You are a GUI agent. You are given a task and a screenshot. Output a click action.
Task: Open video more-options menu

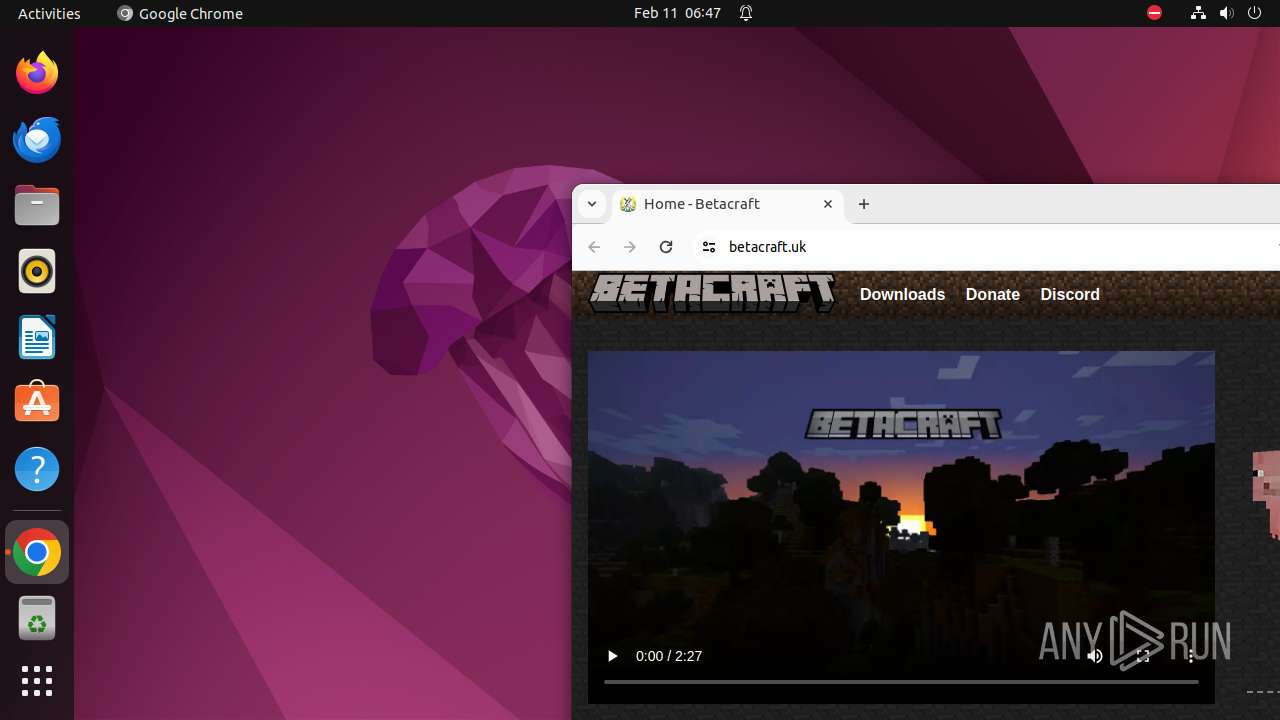pos(1191,656)
